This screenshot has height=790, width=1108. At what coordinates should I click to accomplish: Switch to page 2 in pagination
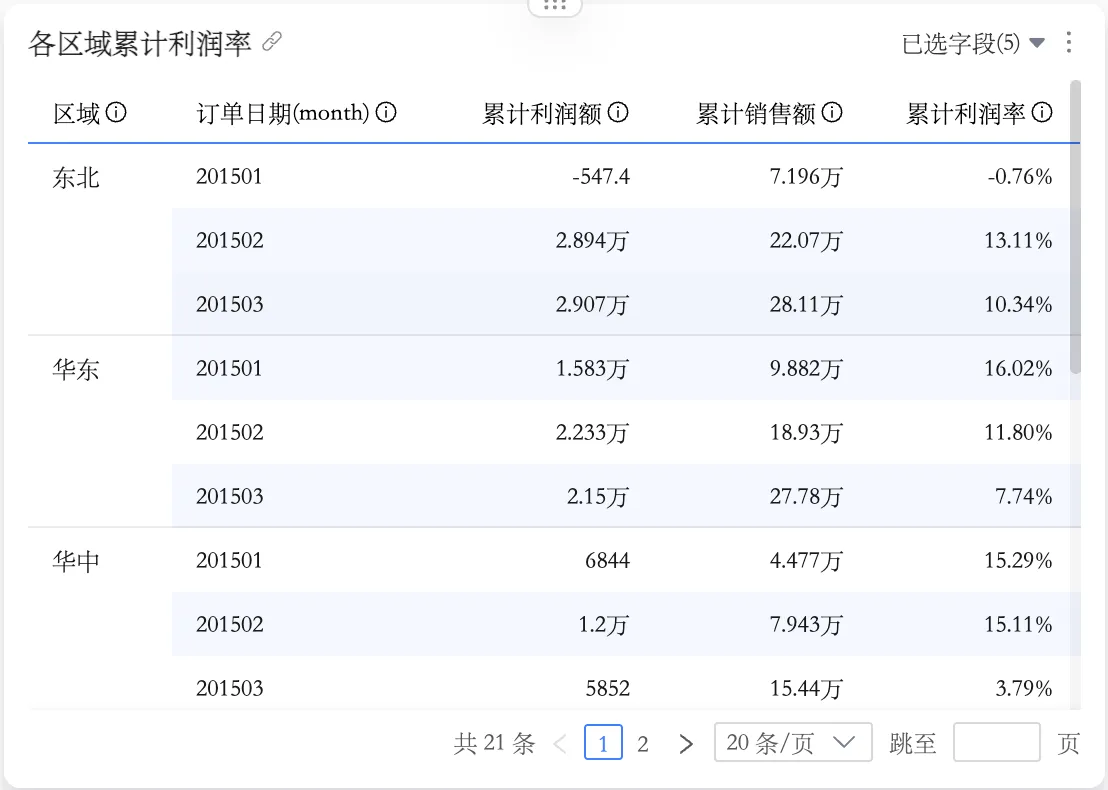[x=643, y=743]
